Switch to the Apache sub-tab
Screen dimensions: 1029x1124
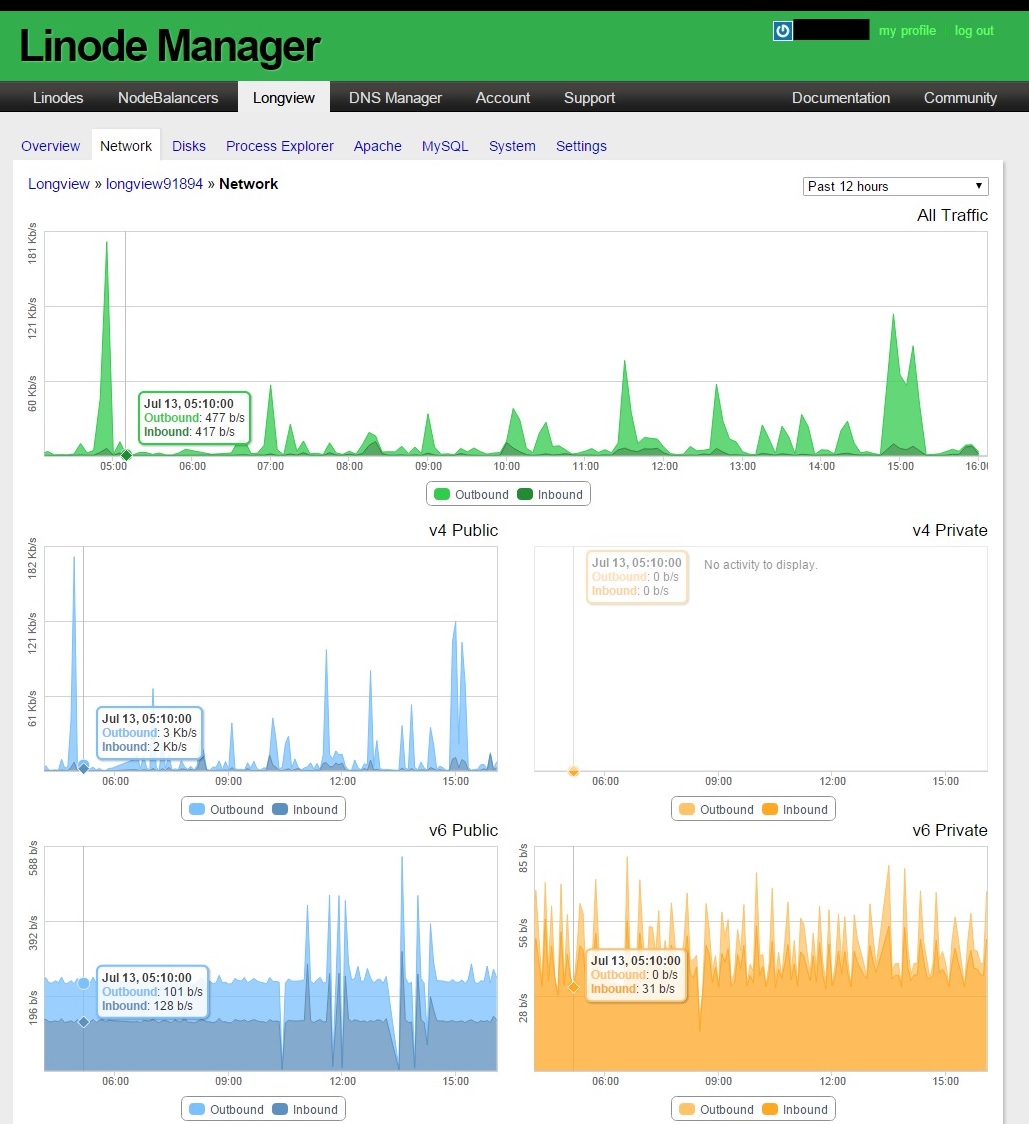[377, 146]
